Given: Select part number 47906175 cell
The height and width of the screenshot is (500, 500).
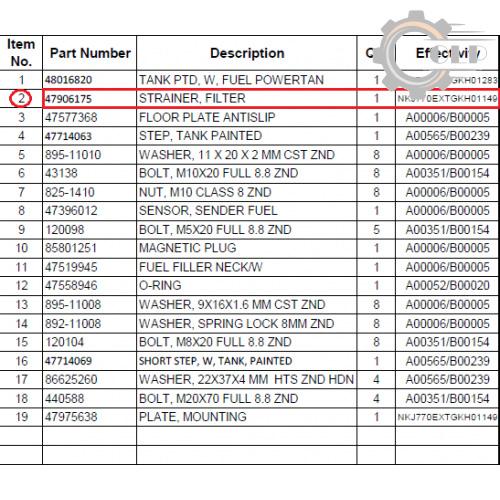Looking at the screenshot, I should [89, 99].
